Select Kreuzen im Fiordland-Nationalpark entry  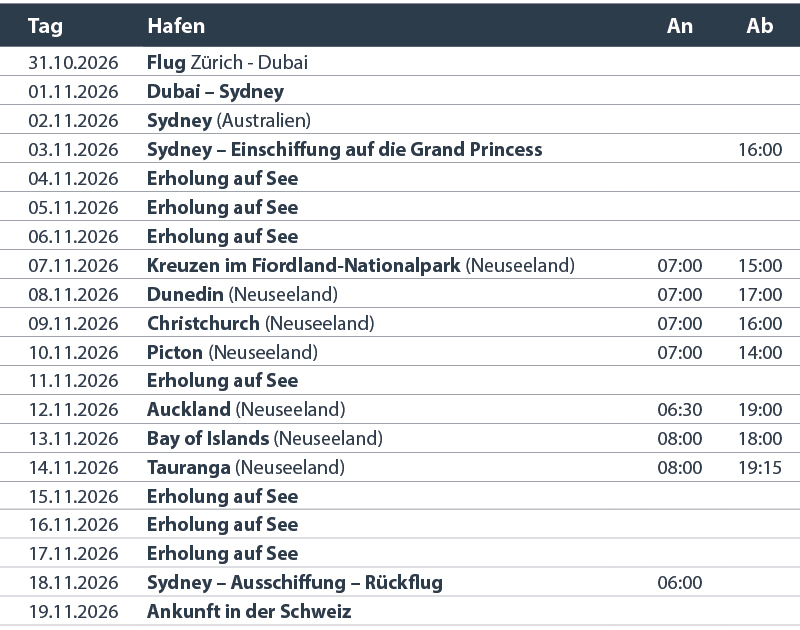point(360,265)
